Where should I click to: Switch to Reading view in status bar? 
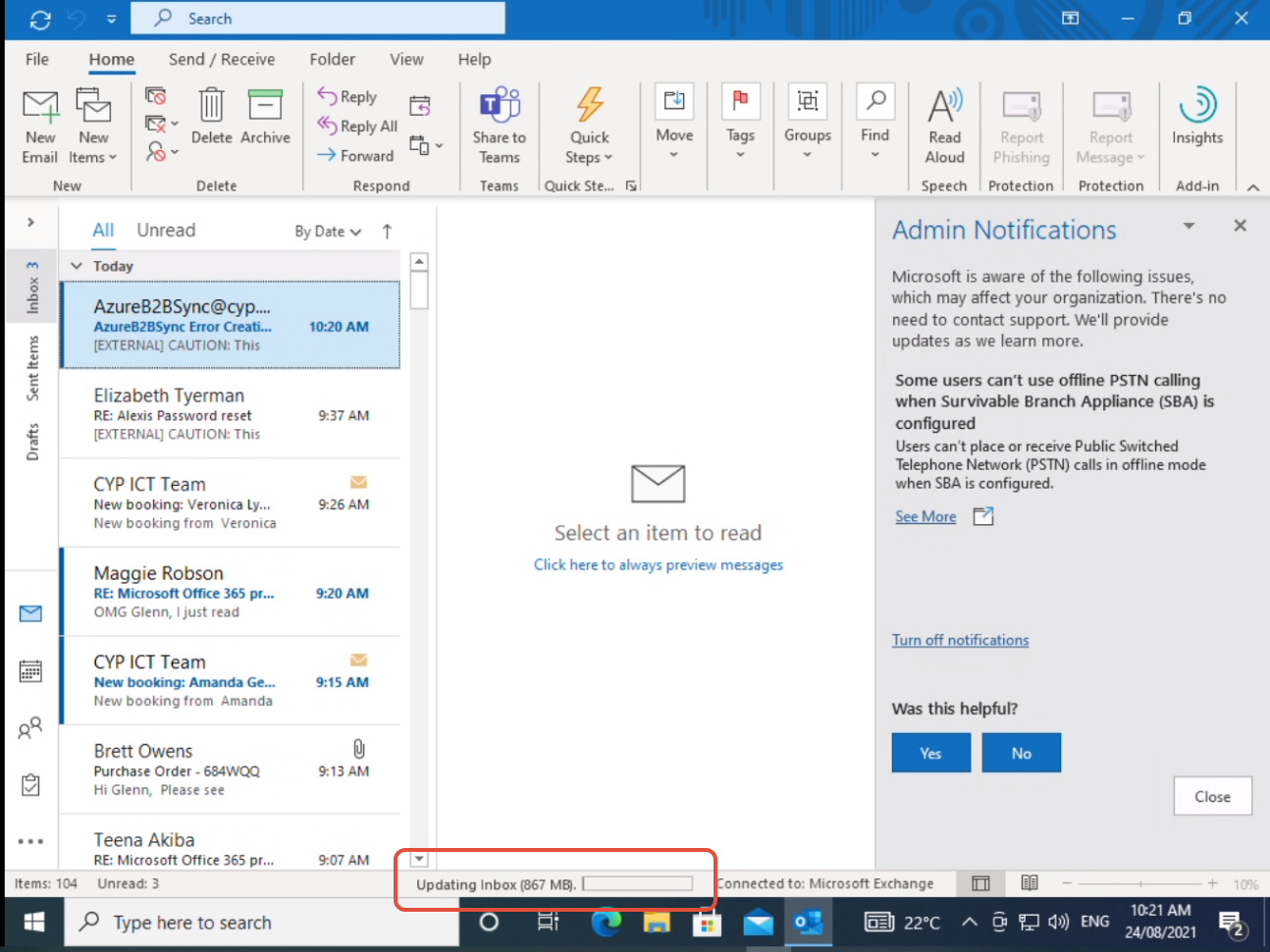[x=1030, y=883]
